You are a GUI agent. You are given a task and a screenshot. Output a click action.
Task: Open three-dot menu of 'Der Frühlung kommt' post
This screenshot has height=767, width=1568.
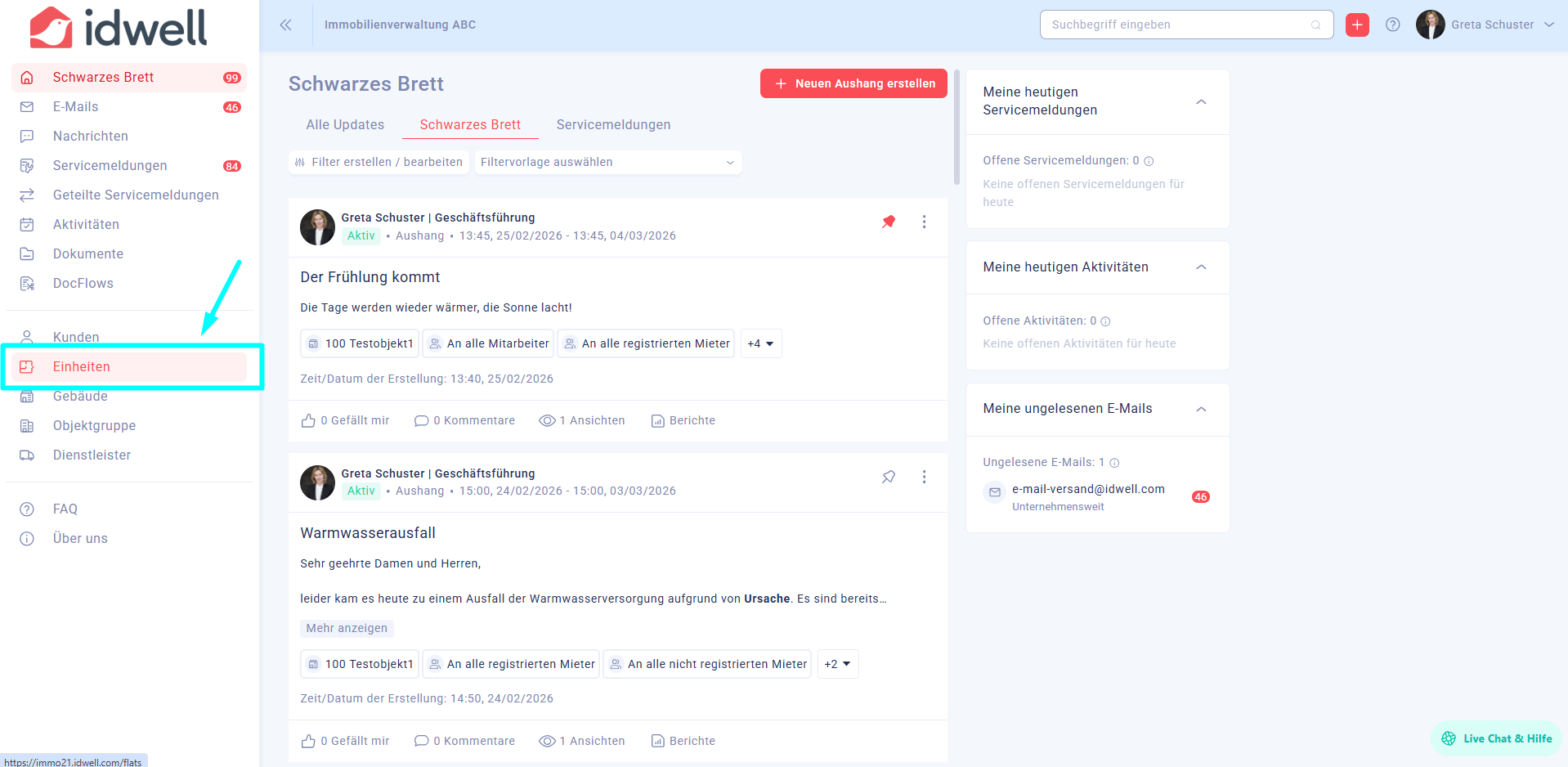click(924, 222)
